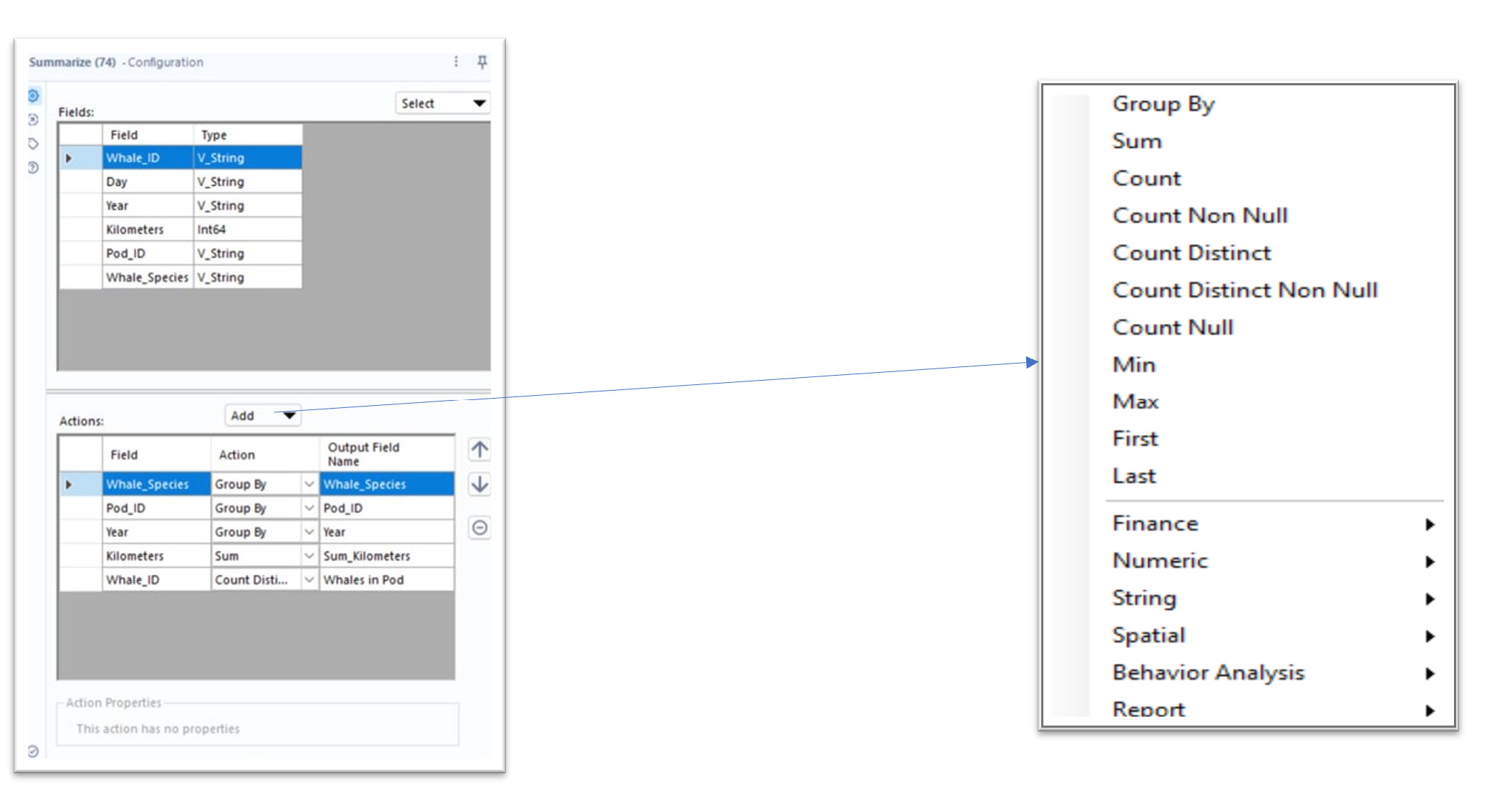The height and width of the screenshot is (803, 1512).
Task: Remove the selected action using the minus icon
Action: coord(479,528)
